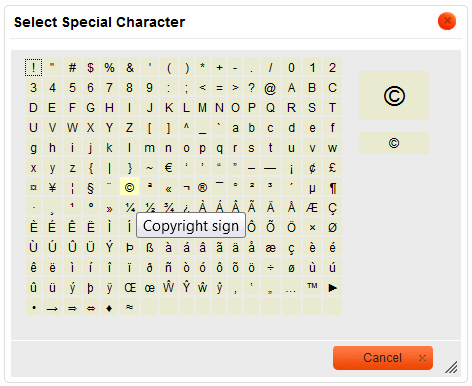Click the Cancel button

383,358
